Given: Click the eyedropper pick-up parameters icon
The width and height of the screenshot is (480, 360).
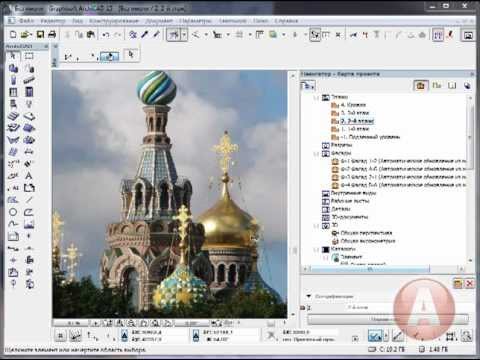Looking at the screenshot, I should (145, 34).
